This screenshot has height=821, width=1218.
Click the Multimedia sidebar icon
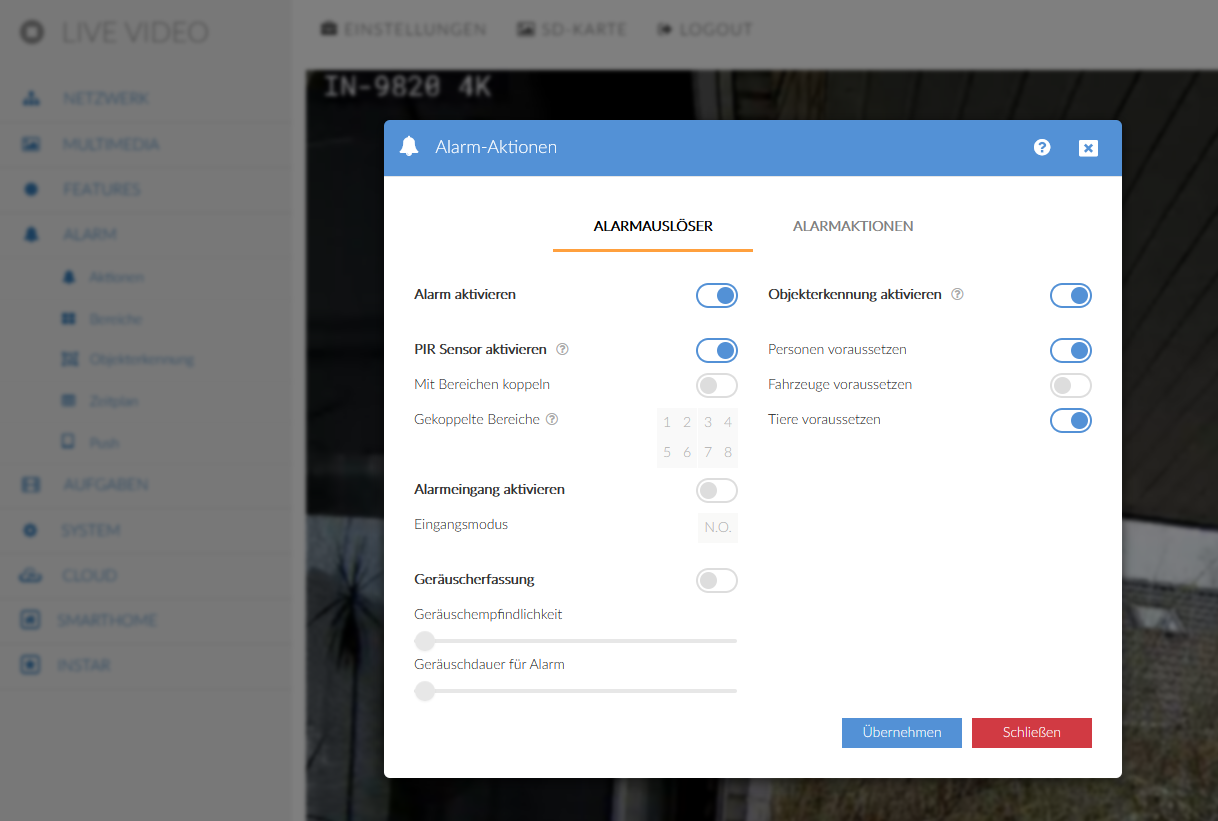tap(31, 144)
